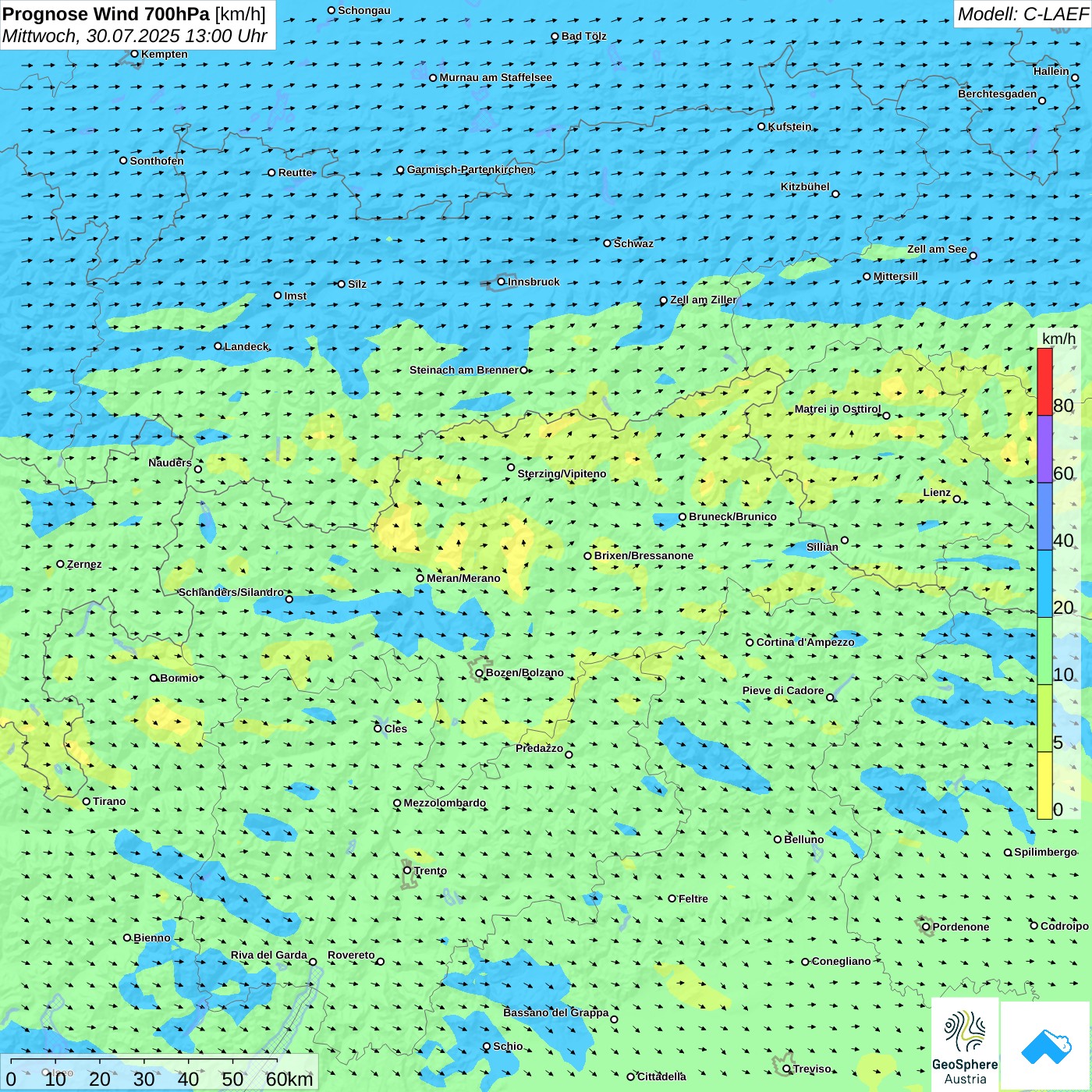The image size is (1092, 1092).
Task: Click the GeoSphere Austria logo
Action: [x=965, y=1046]
